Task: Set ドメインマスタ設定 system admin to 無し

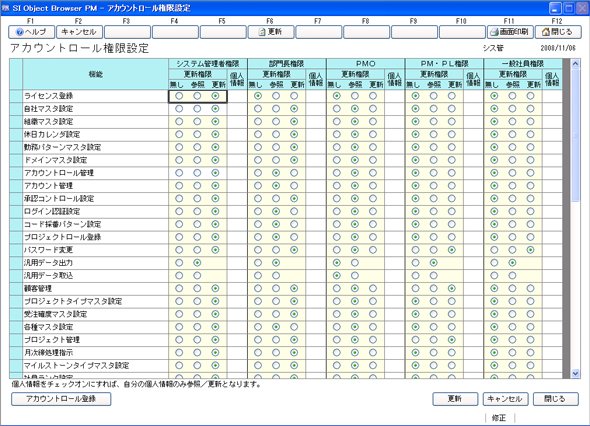Action: [x=179, y=160]
